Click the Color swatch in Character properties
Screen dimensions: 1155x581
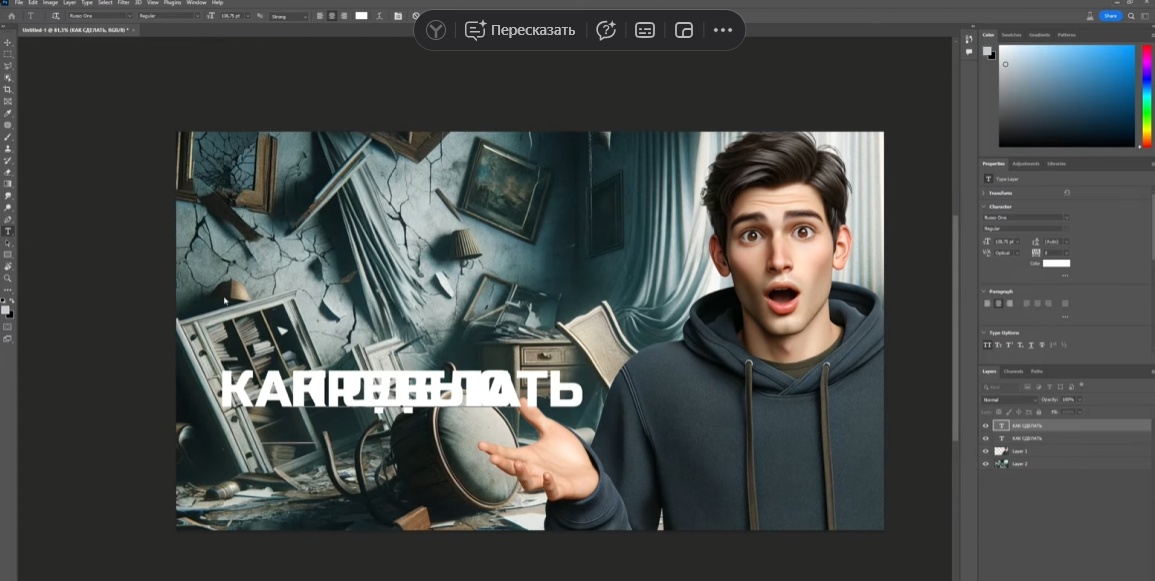pyautogui.click(x=1056, y=264)
